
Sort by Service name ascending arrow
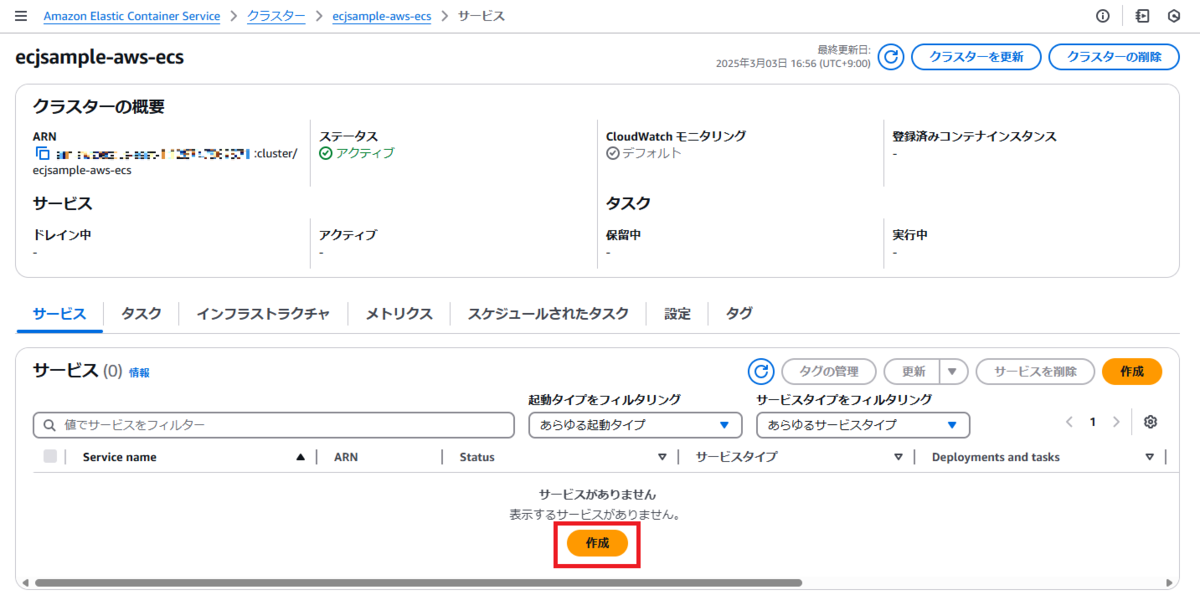coord(300,457)
